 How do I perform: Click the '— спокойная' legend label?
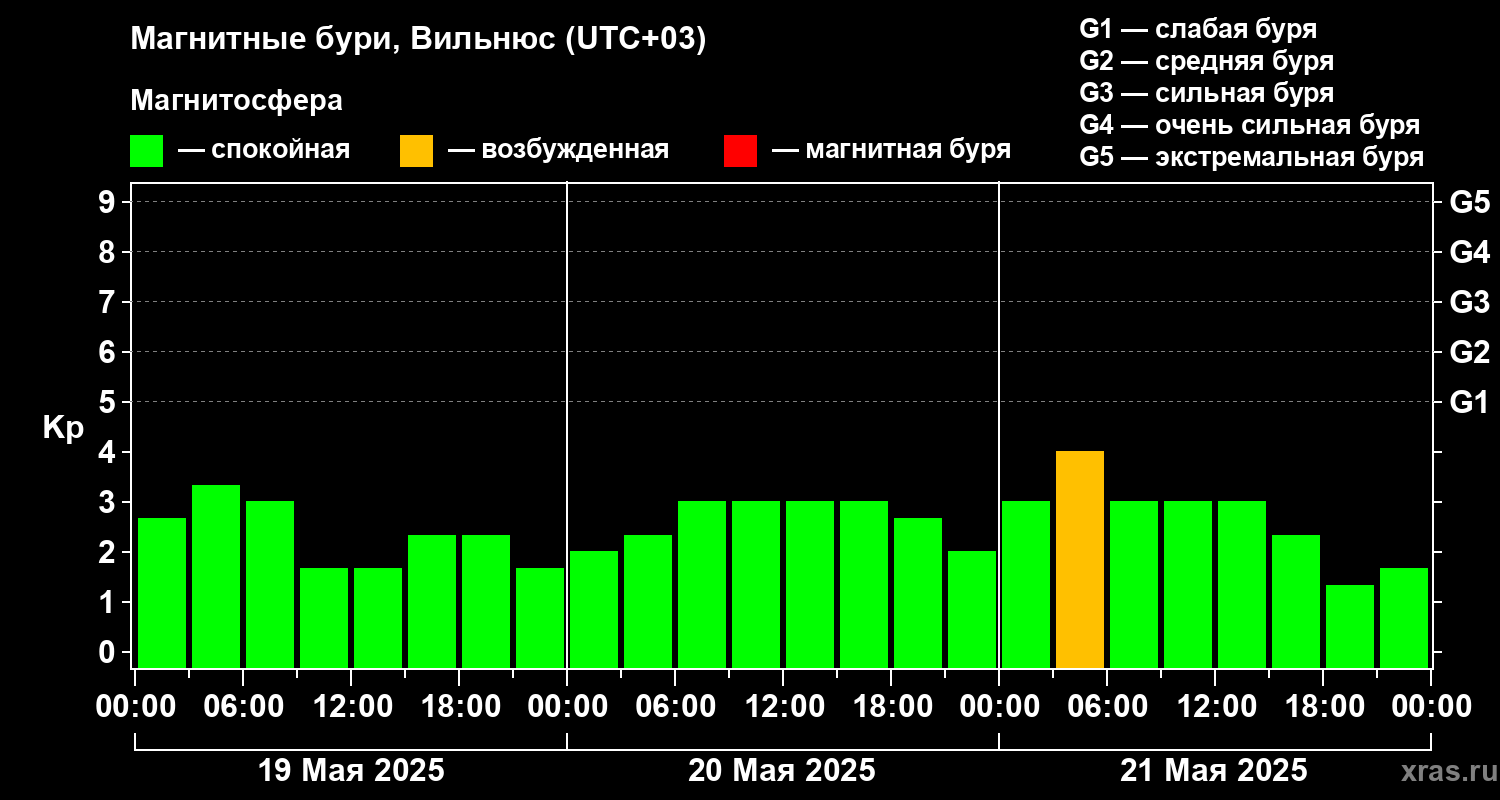[264, 151]
